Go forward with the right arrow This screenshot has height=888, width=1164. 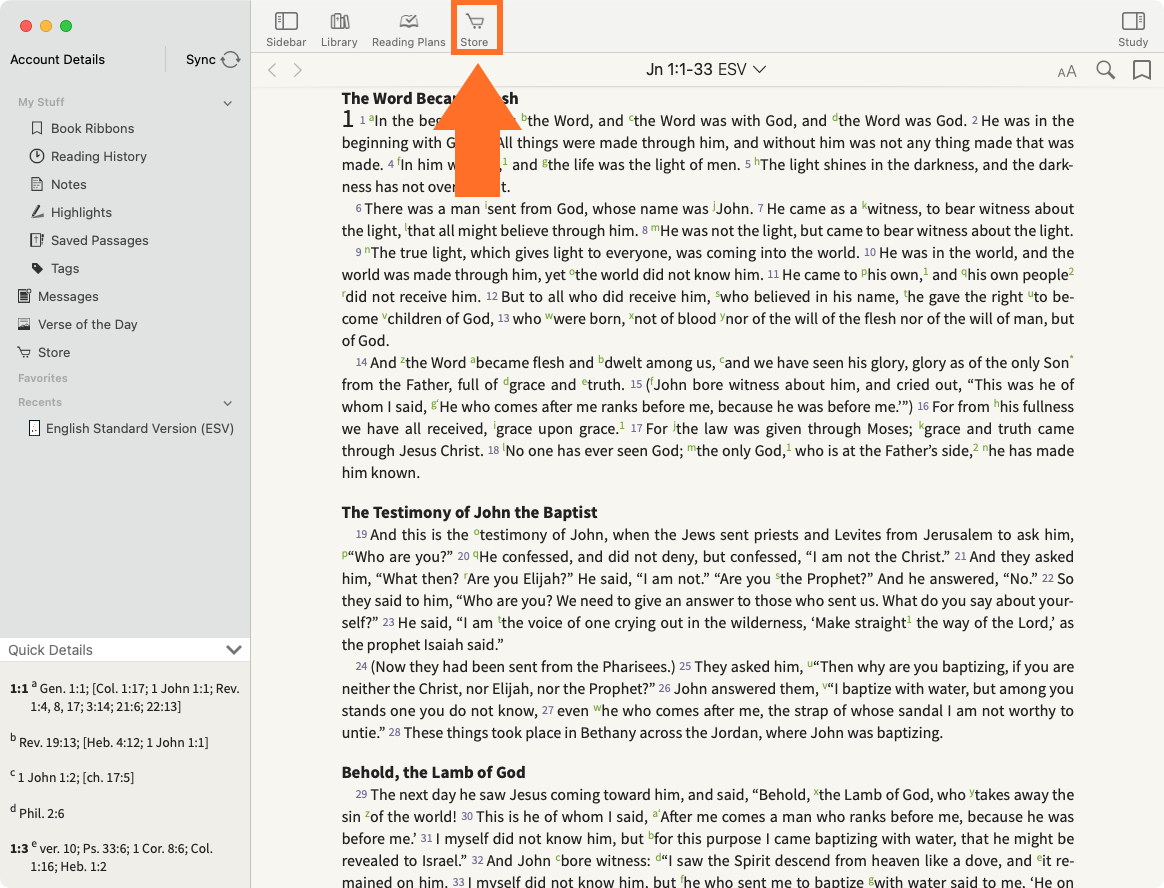pos(298,70)
